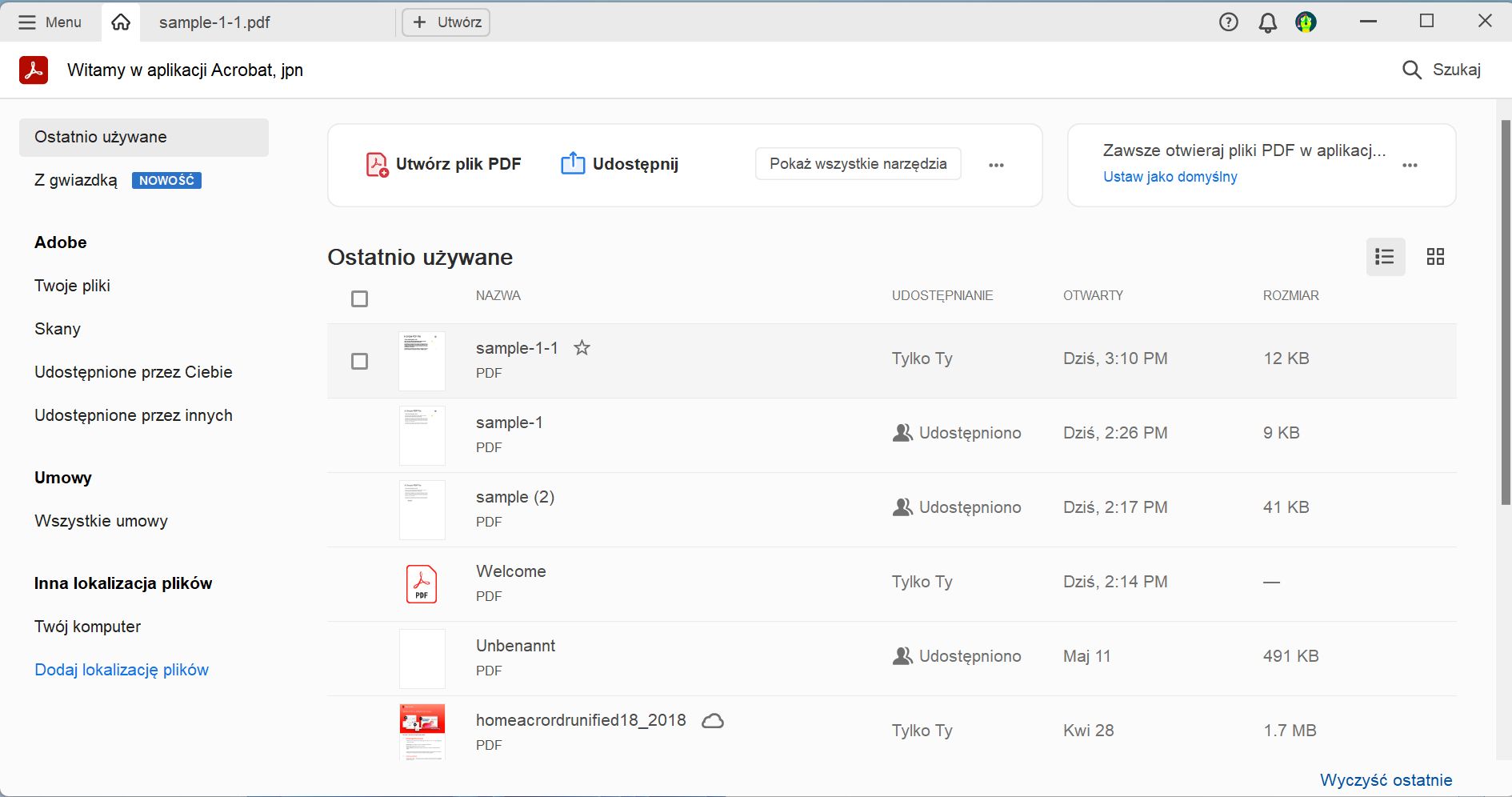This screenshot has width=1512, height=797.
Task: Check the select-all files checkbox
Action: (x=359, y=298)
